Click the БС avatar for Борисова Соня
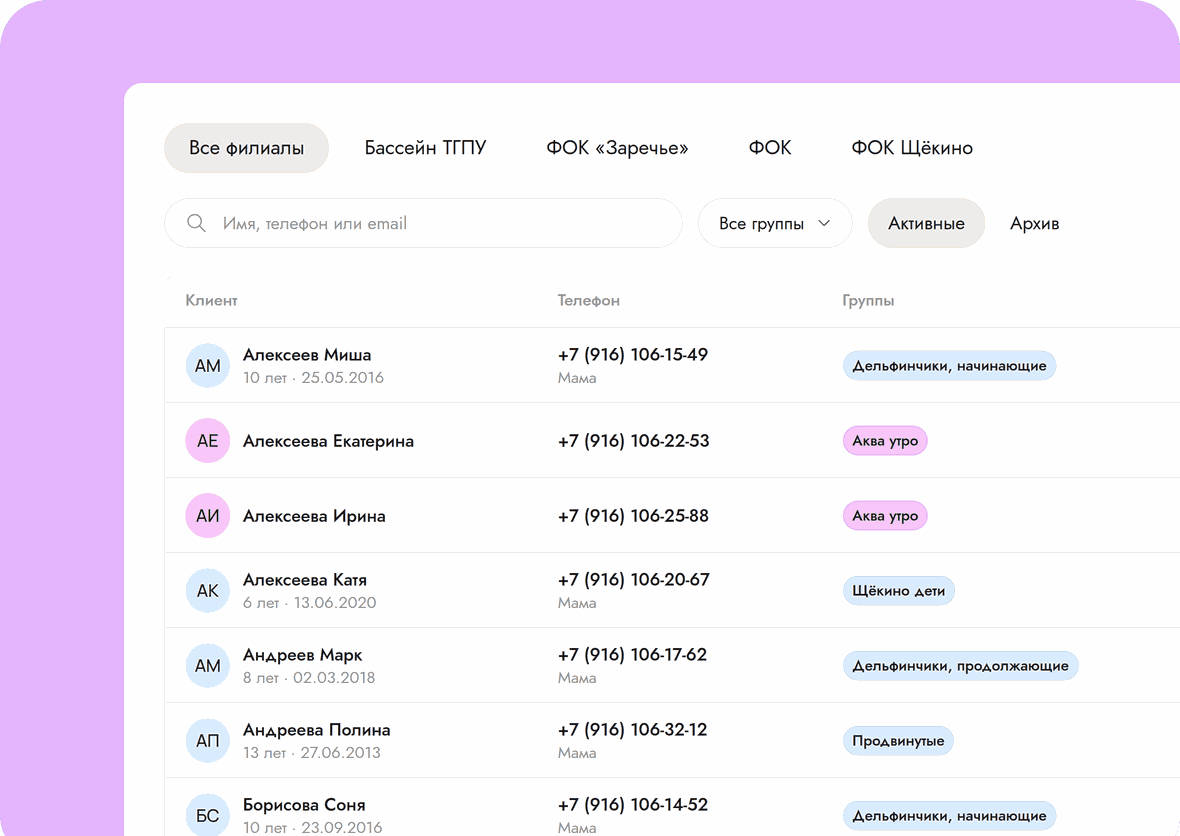Viewport: 1180px width, 836px height. (208, 816)
